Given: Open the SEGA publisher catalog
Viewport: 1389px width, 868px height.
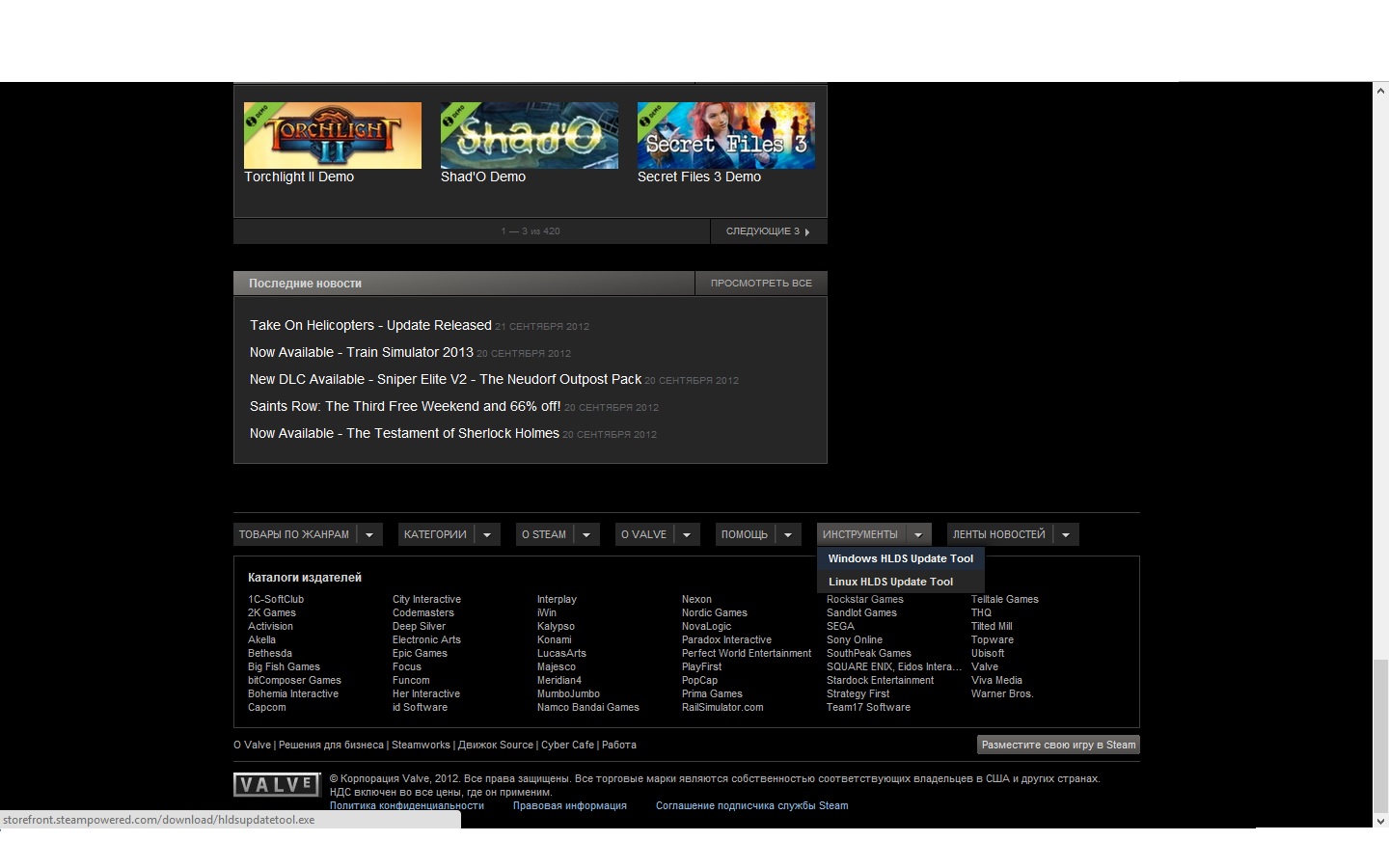Looking at the screenshot, I should click(x=840, y=626).
